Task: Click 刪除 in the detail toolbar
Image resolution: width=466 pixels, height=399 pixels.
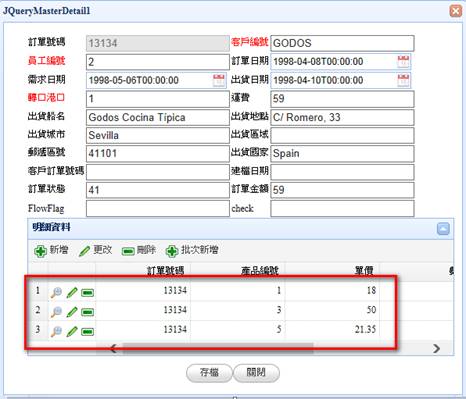Action: coord(139,250)
